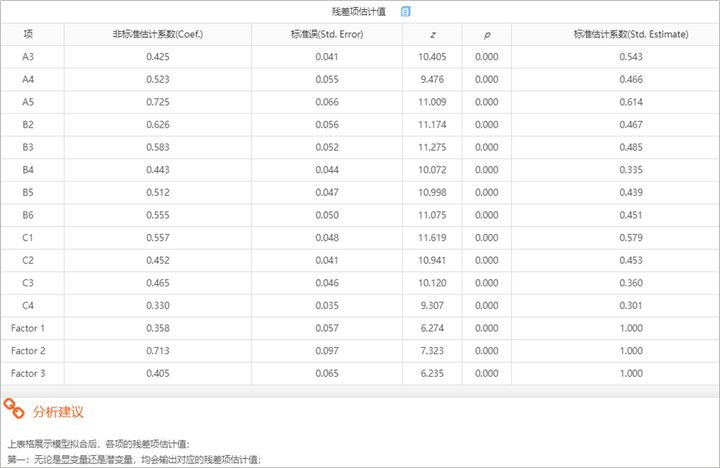This screenshot has height=468, width=720.
Task: Click row label C2
Action: point(28,260)
